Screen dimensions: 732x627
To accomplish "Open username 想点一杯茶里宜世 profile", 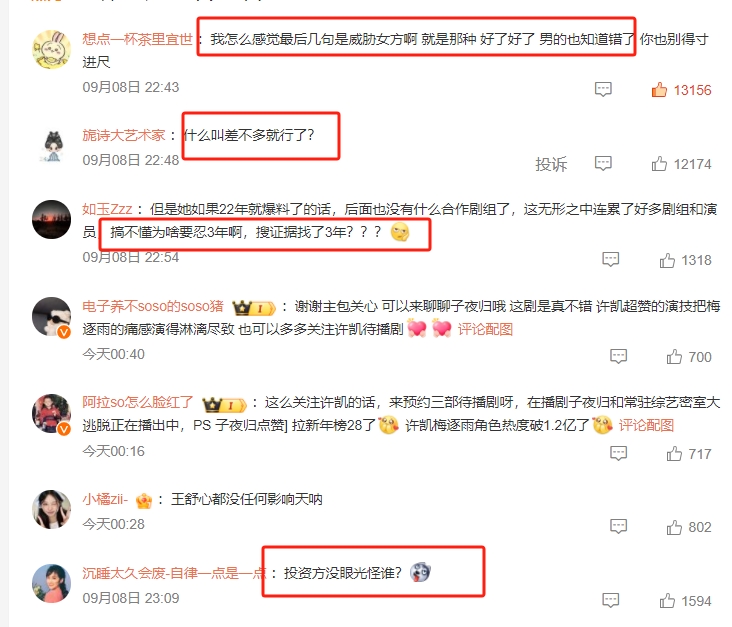I will [x=137, y=39].
